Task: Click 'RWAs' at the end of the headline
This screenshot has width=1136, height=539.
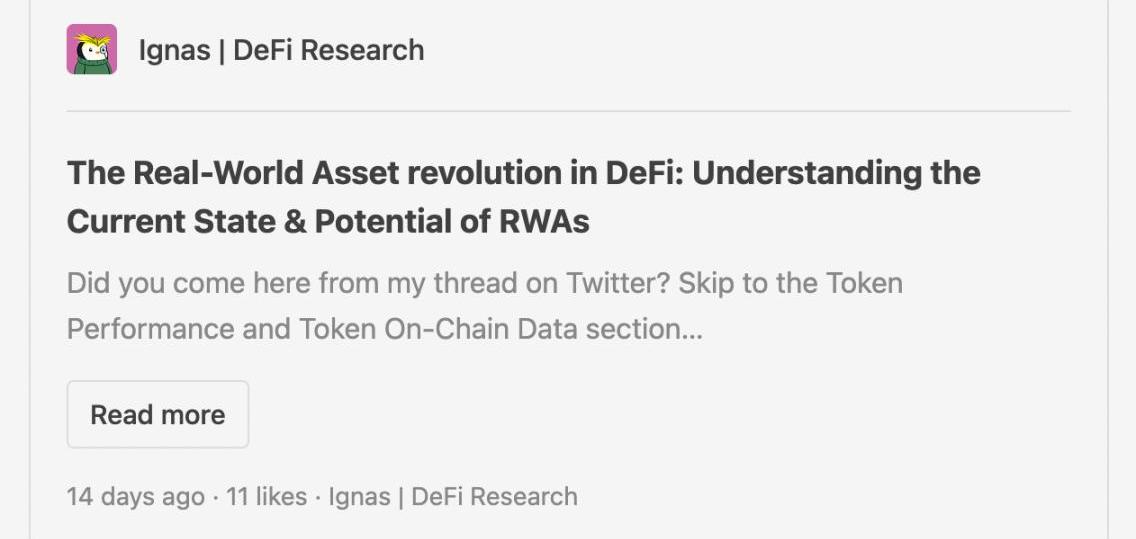Action: (543, 221)
